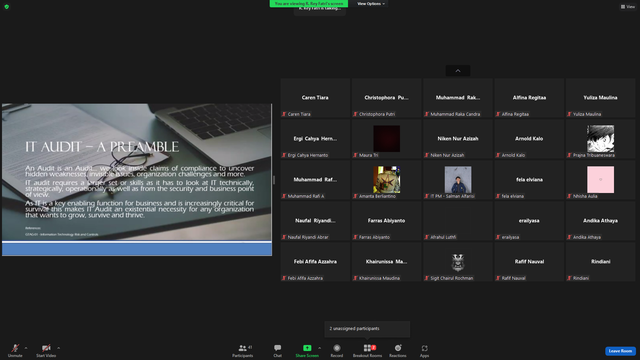Collapse gallery with the up chevron
Viewport: 640px width, 360px height.
pyautogui.click(x=458, y=71)
